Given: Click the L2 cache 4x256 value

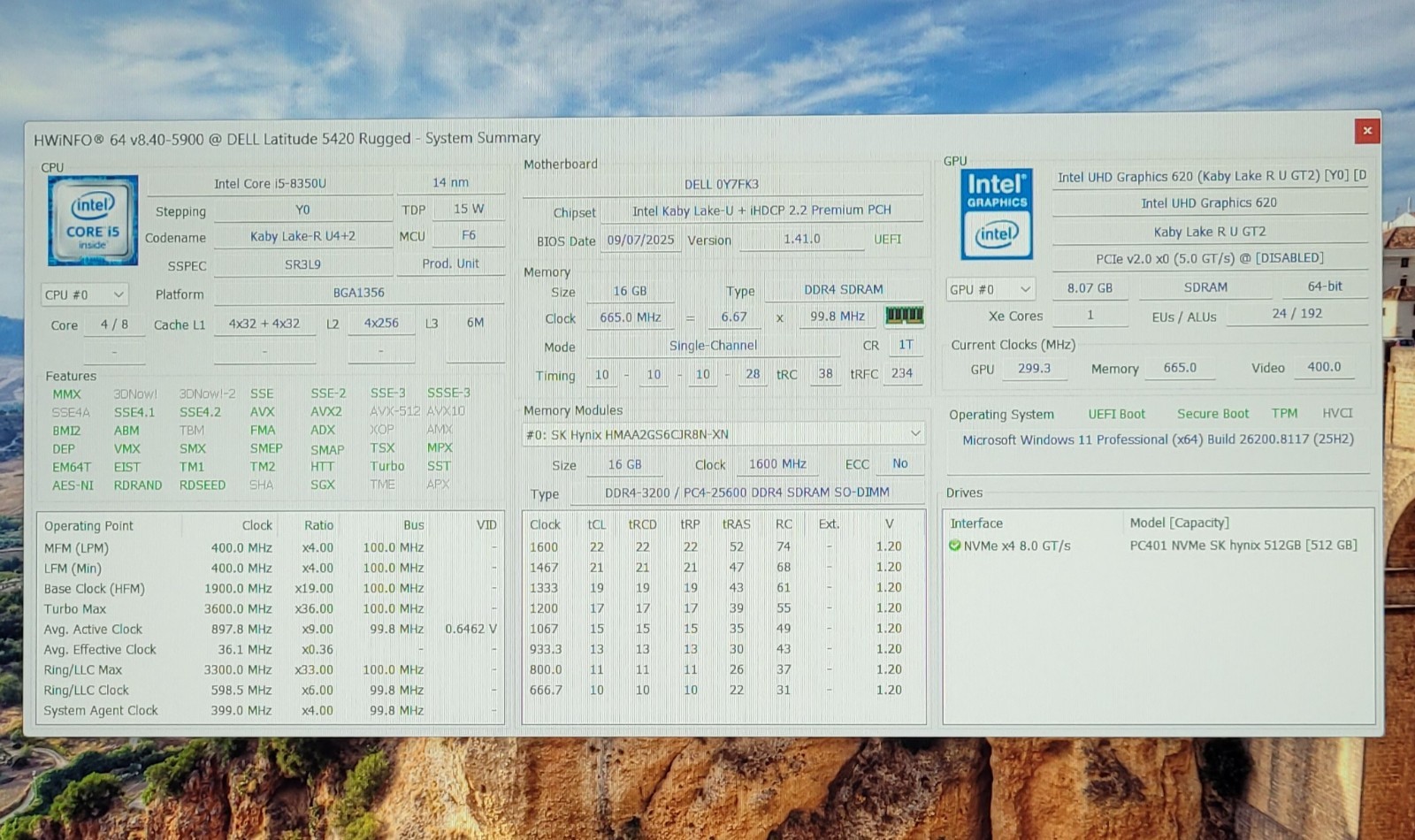Looking at the screenshot, I should tap(381, 323).
